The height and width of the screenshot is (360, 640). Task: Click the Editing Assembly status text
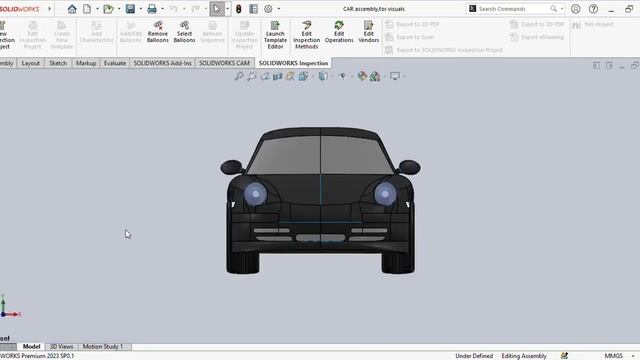pos(524,356)
